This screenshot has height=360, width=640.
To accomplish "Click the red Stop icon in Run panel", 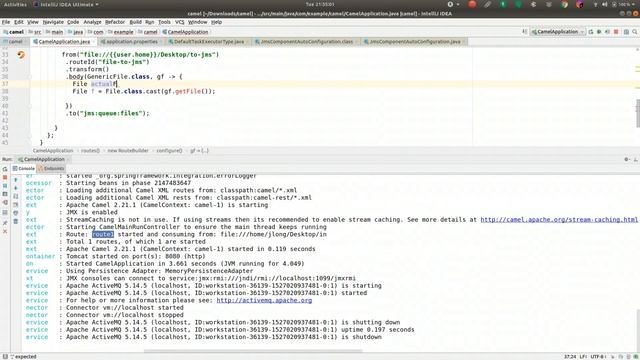I will tap(5, 178).
